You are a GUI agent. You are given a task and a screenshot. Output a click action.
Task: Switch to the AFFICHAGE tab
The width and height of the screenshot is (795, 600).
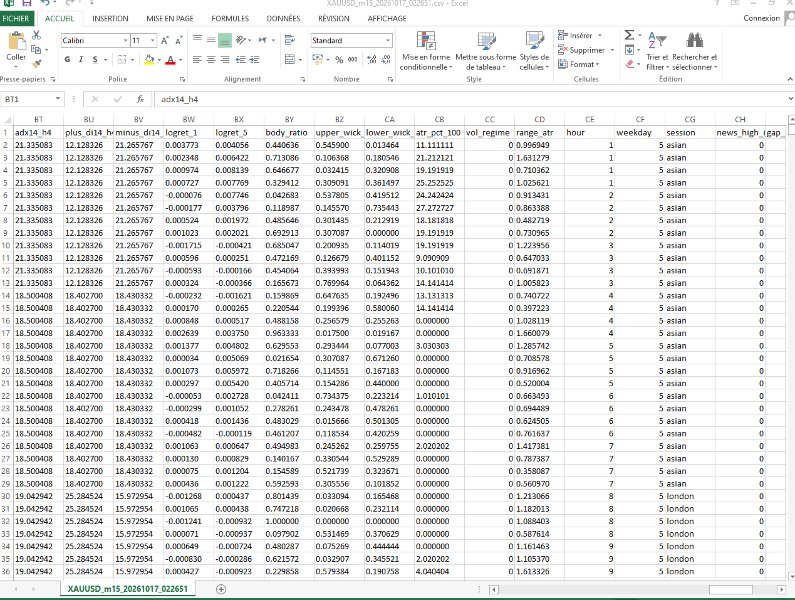coord(387,18)
